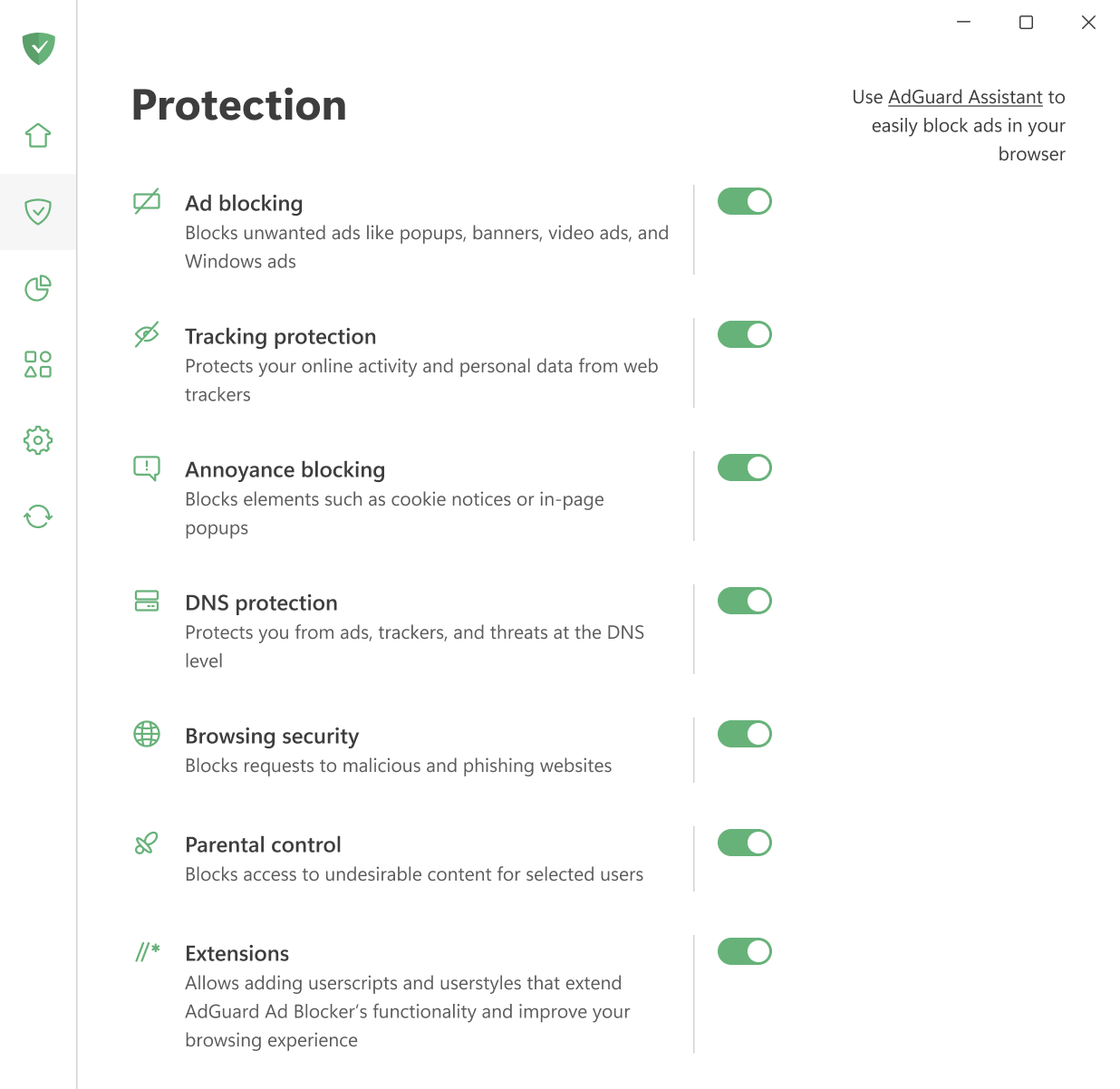
Task: Turn off Tracking protection
Action: click(744, 334)
